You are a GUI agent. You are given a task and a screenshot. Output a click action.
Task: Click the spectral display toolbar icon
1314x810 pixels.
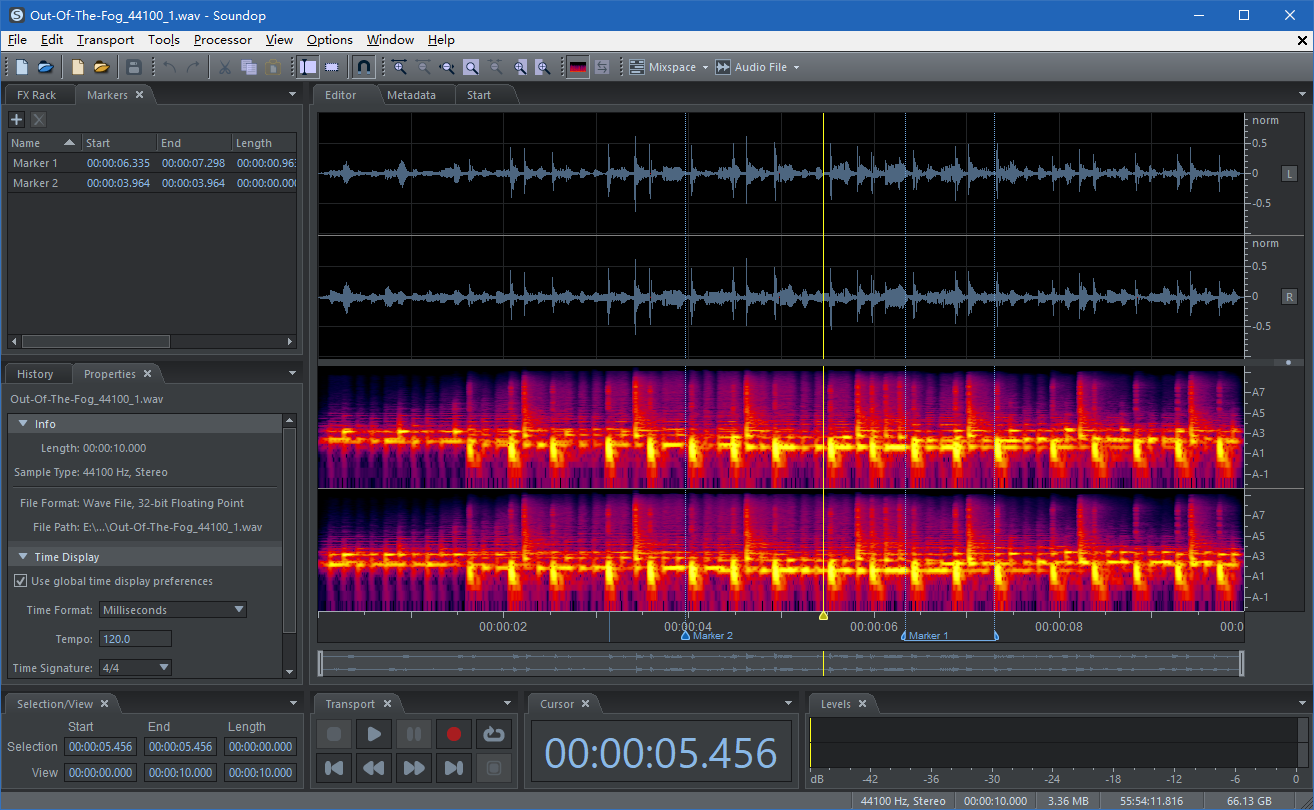(x=577, y=67)
